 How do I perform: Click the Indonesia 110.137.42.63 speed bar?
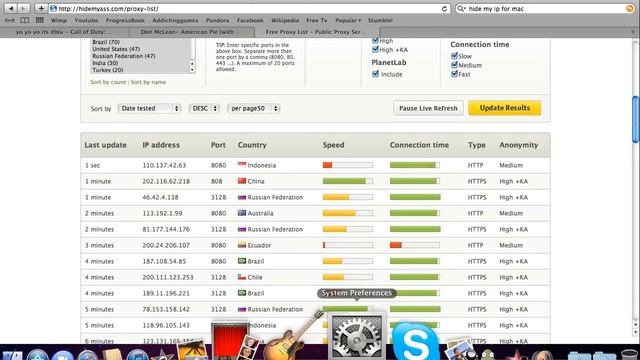(x=348, y=165)
